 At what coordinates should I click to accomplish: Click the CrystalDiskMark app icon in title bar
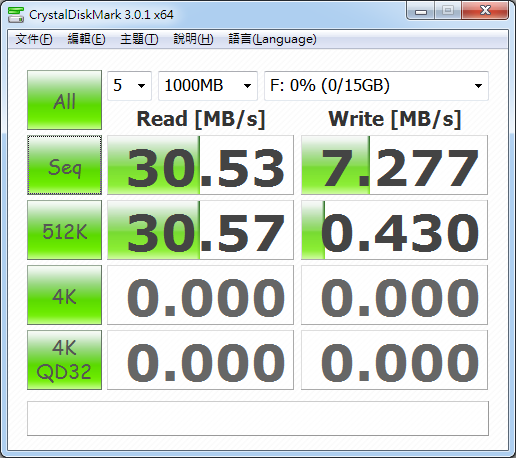[16, 15]
